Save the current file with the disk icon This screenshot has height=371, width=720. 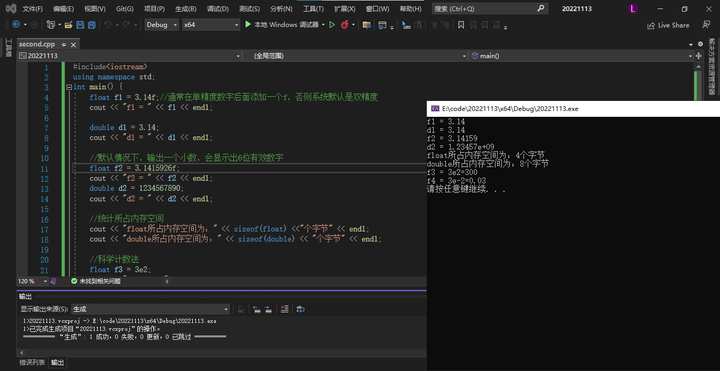coord(80,25)
